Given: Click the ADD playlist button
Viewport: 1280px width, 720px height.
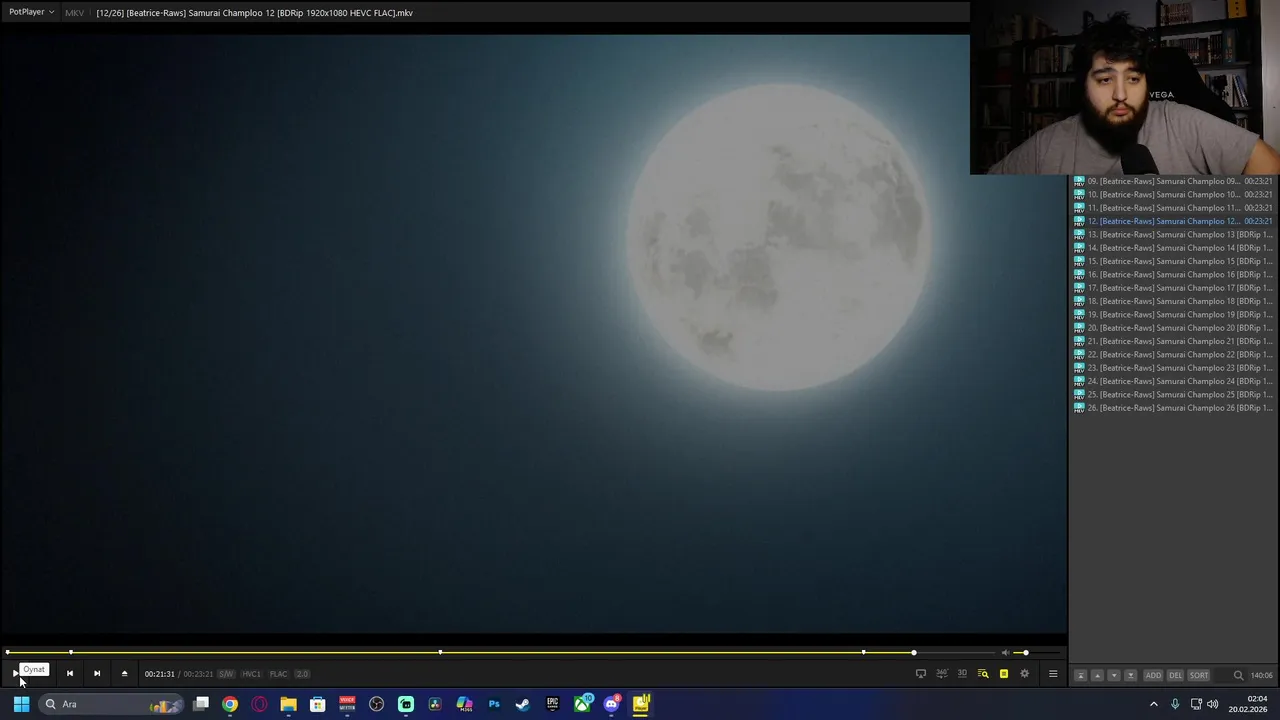Looking at the screenshot, I should coord(1153,675).
